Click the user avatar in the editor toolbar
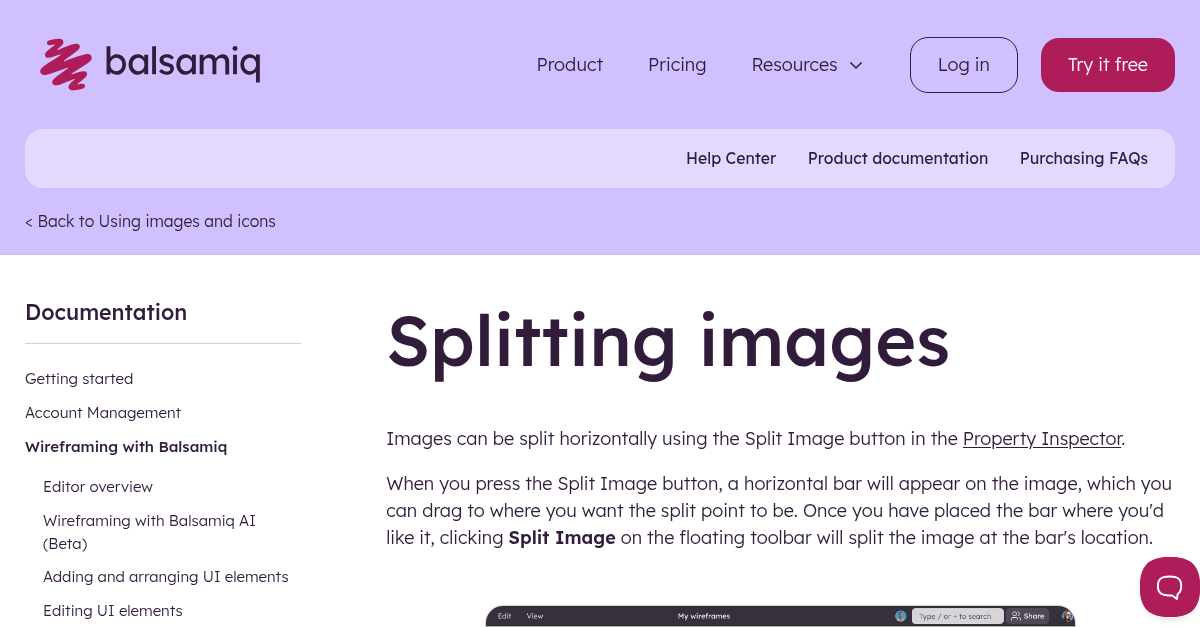Screen dimensions: 1200x627 (1068, 616)
